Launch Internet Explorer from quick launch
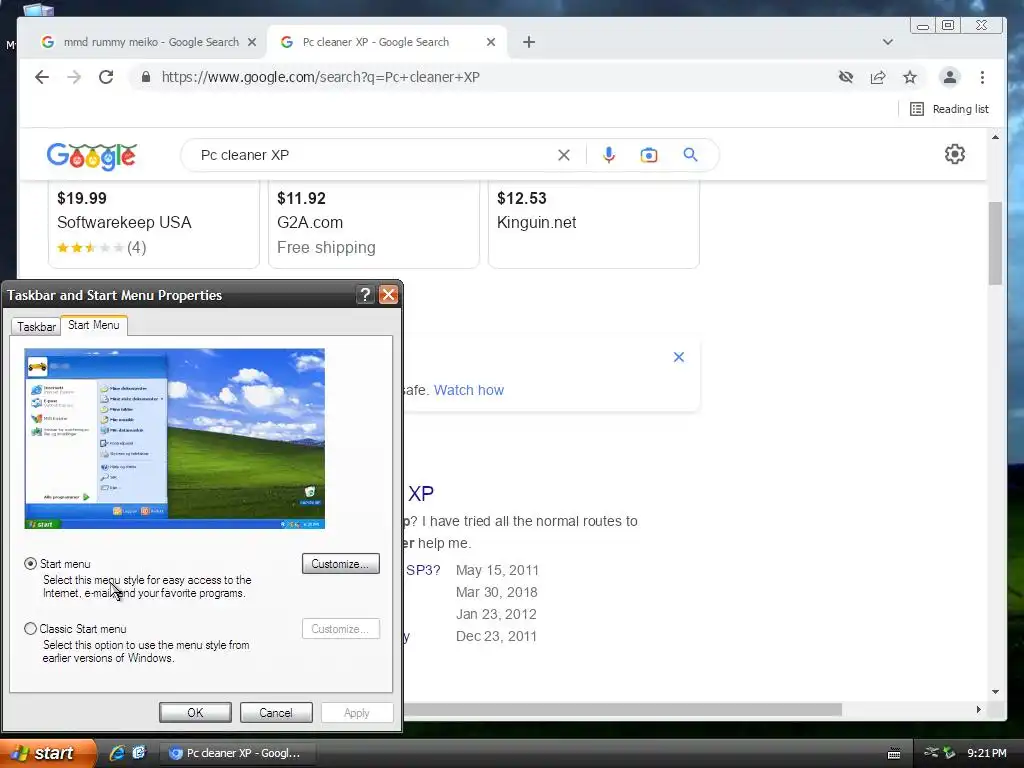The width and height of the screenshot is (1024, 768). click(x=117, y=753)
